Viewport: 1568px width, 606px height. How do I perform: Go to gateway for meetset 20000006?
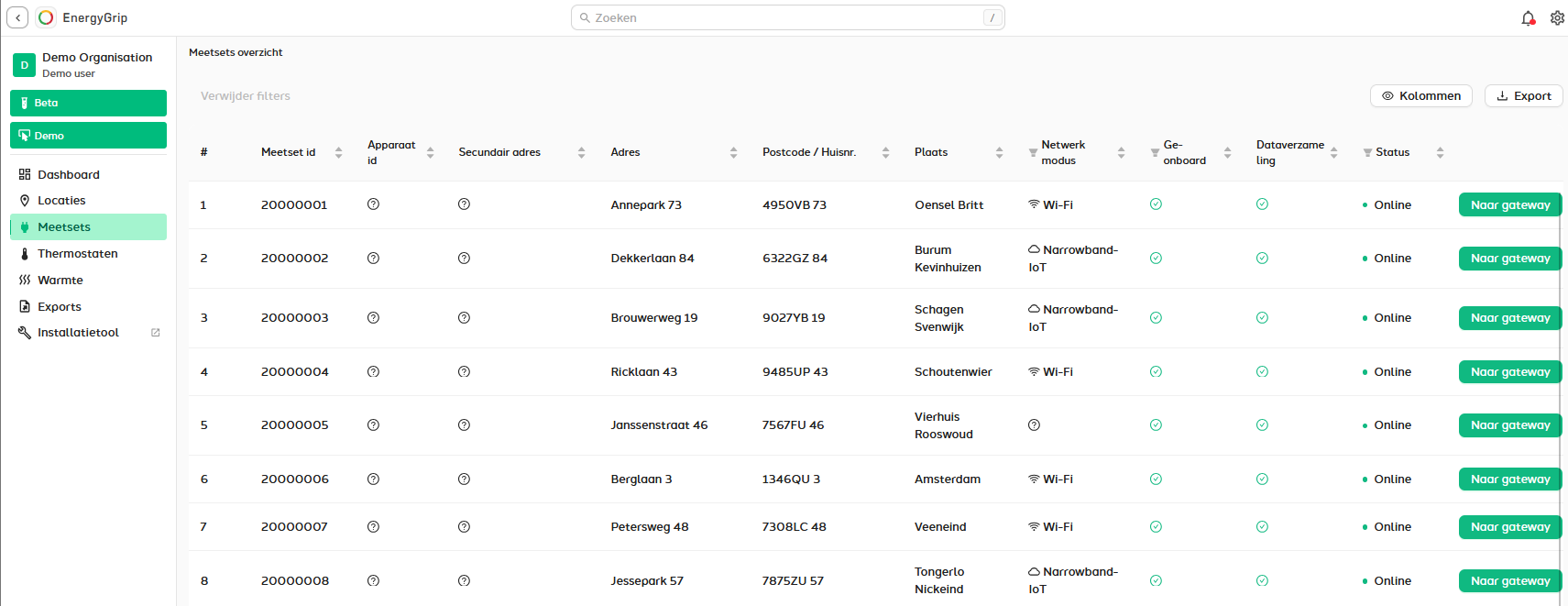[1510, 479]
